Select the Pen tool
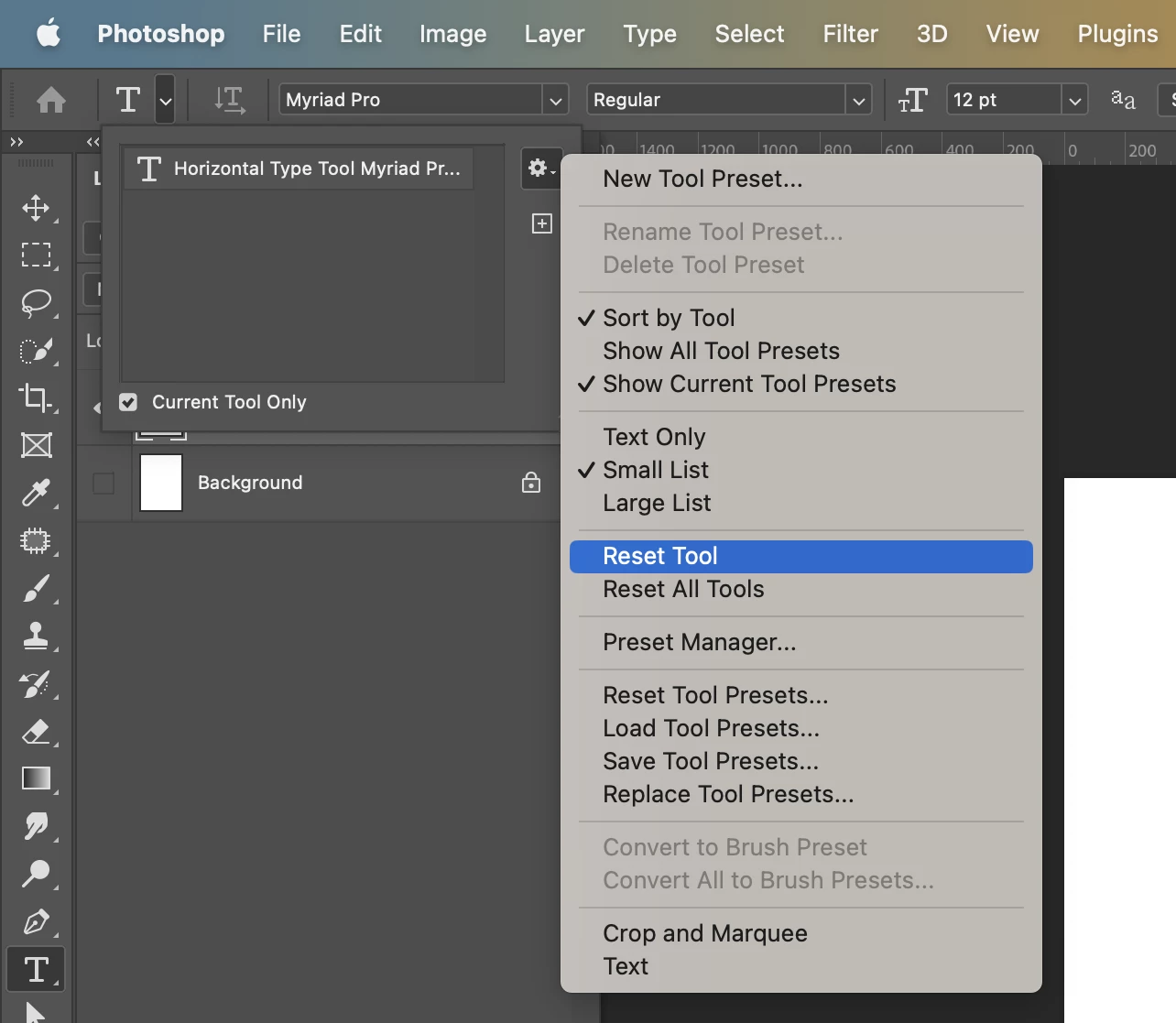The image size is (1176, 1023). click(x=36, y=921)
